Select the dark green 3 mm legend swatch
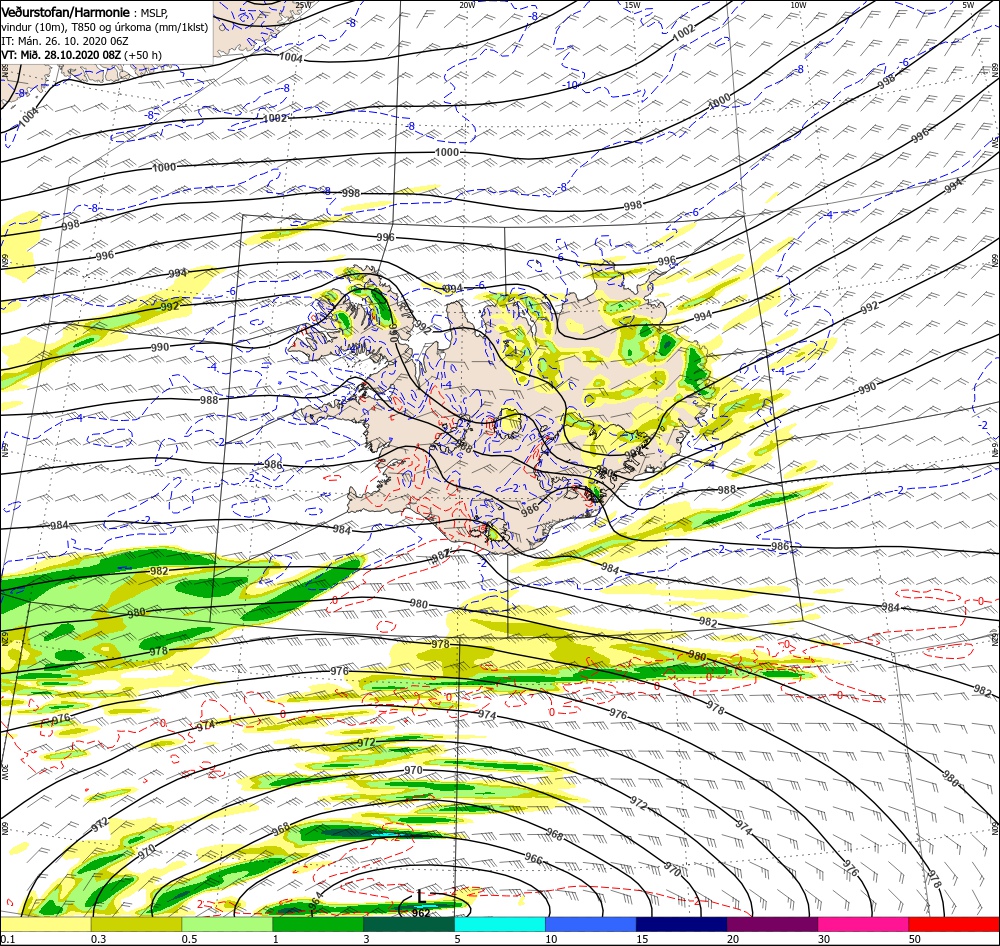Viewport: 1000px width, 946px height. (409, 924)
